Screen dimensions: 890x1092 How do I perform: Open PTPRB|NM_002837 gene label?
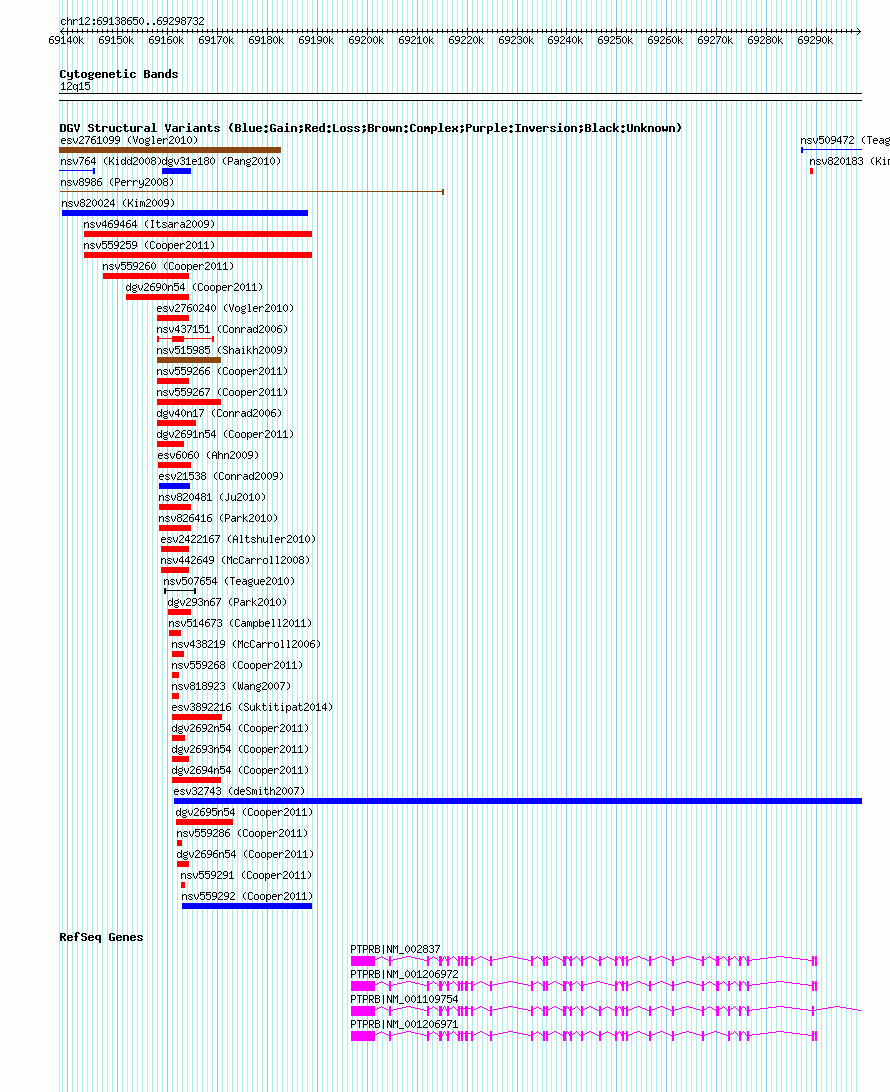[x=395, y=949]
